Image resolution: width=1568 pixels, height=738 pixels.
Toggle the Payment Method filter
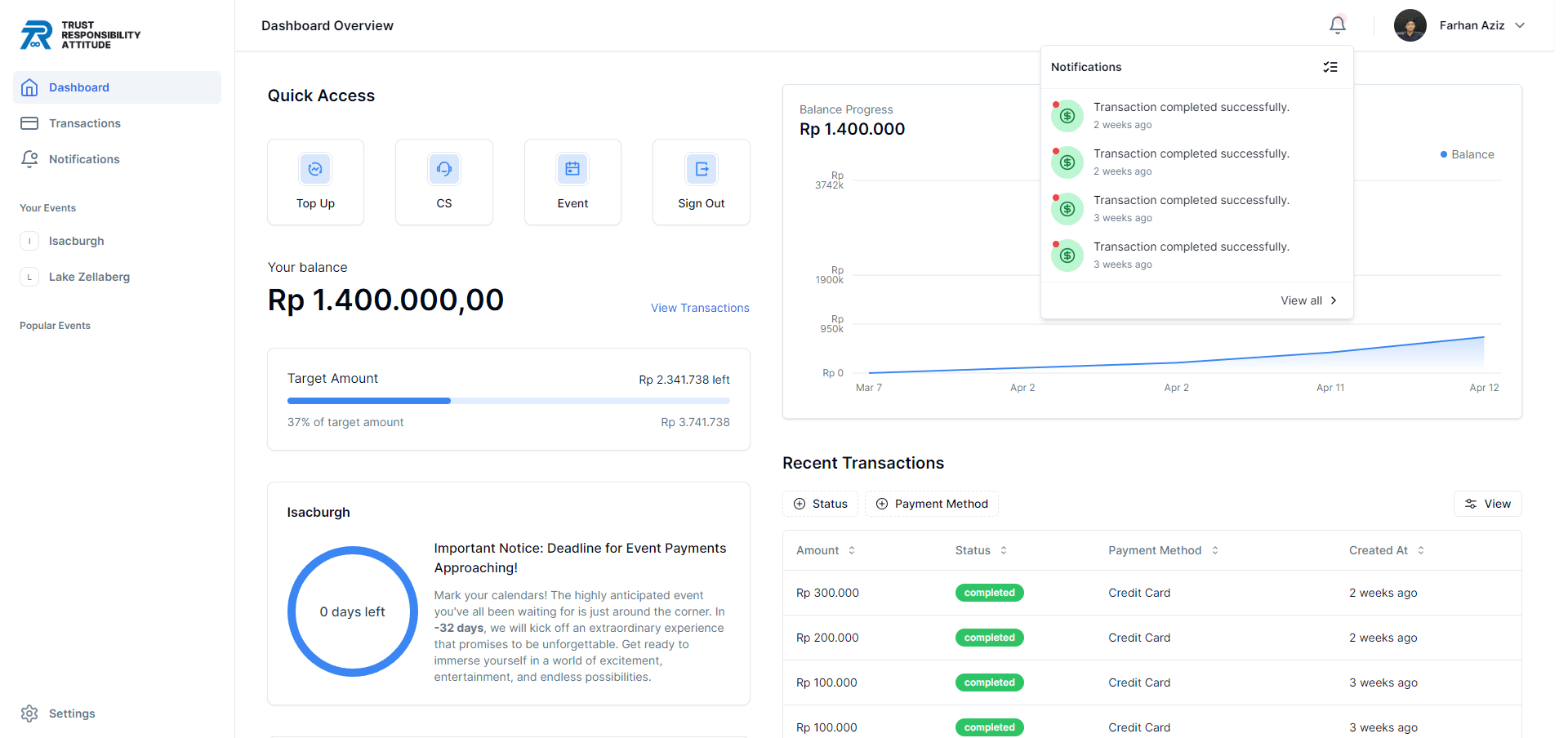[931, 504]
